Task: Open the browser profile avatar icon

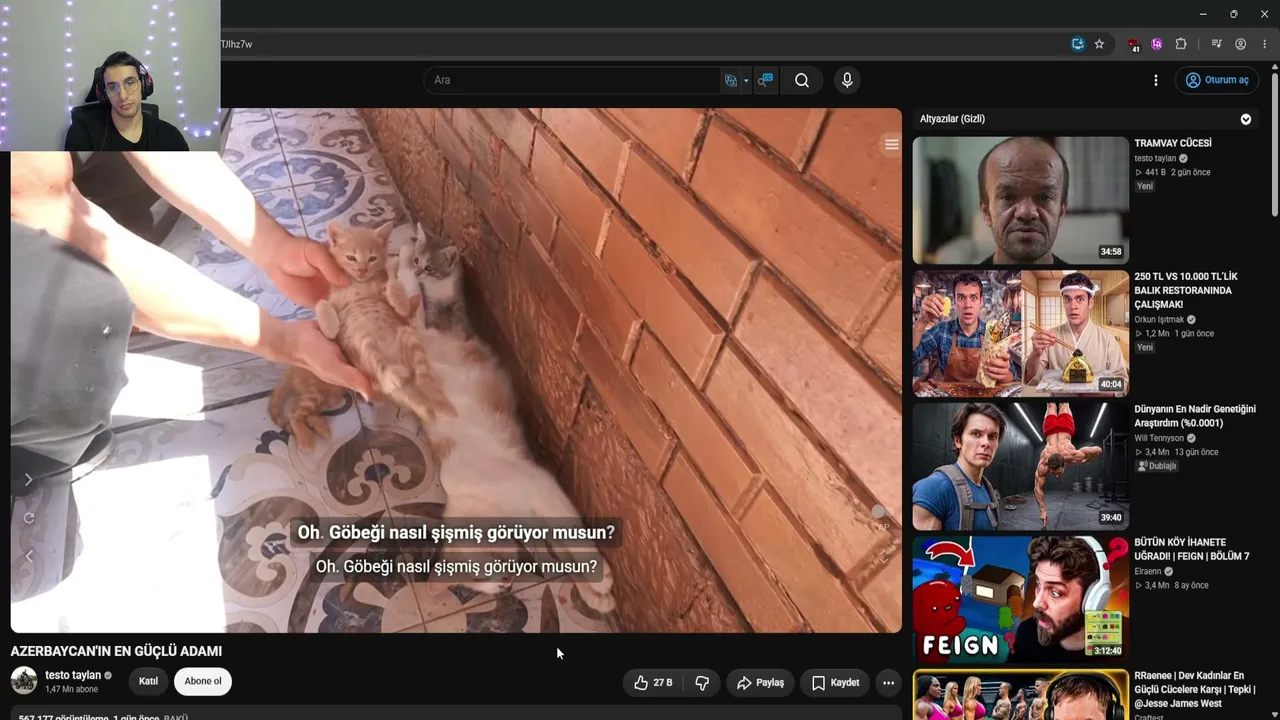Action: pos(1241,44)
